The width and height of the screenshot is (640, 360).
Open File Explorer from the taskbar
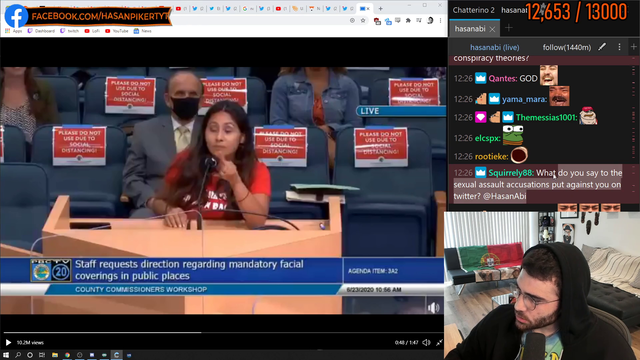(x=55, y=355)
